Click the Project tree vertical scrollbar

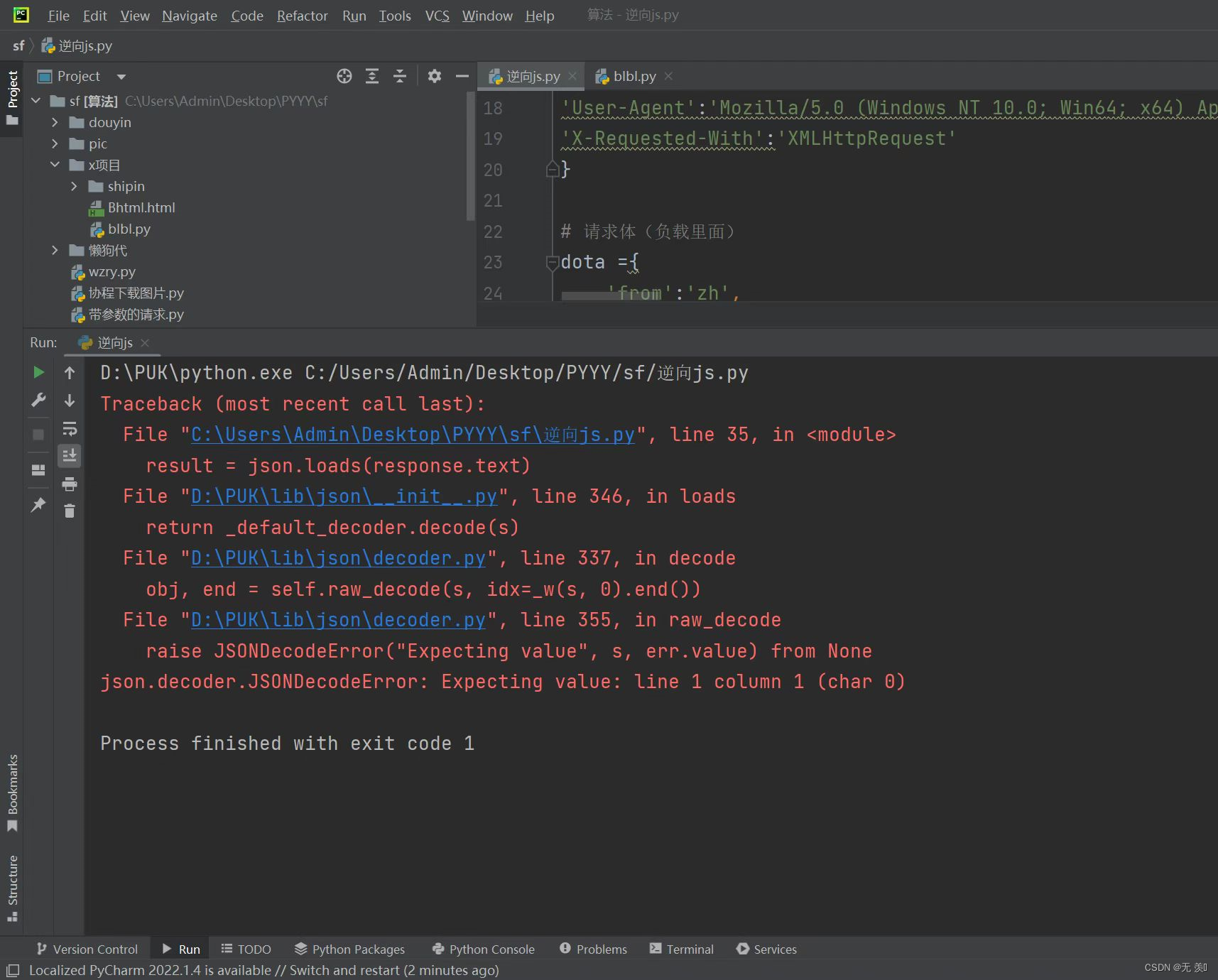470,156
